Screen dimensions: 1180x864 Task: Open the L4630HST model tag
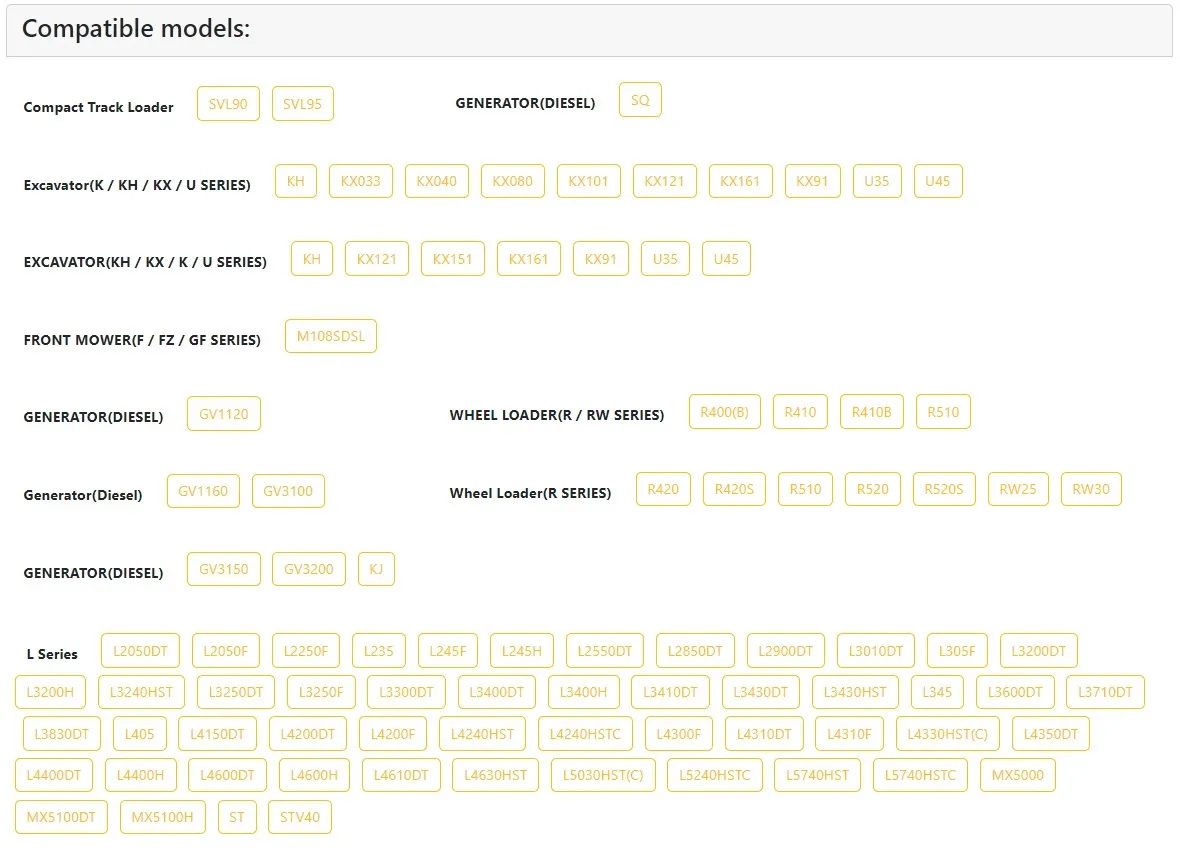coord(496,775)
